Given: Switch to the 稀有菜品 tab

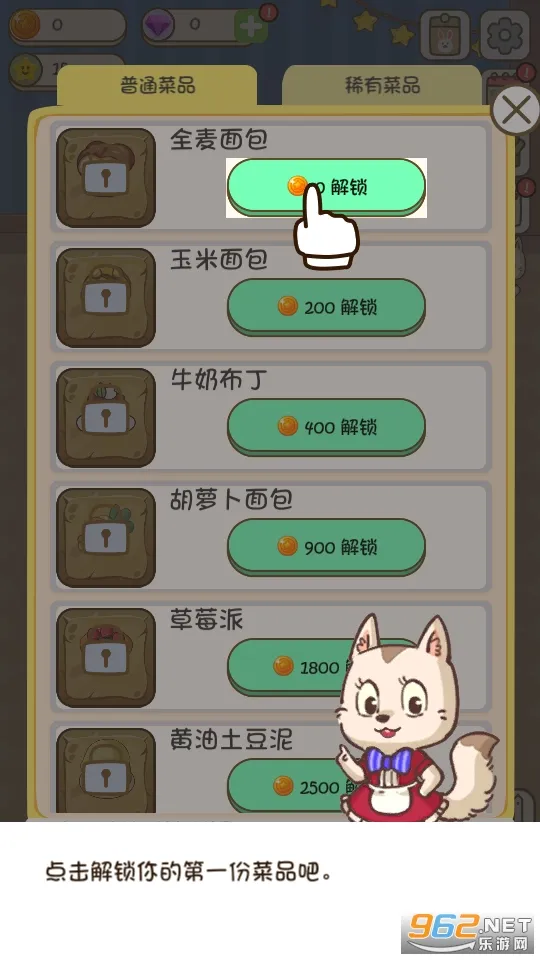Looking at the screenshot, I should (381, 84).
